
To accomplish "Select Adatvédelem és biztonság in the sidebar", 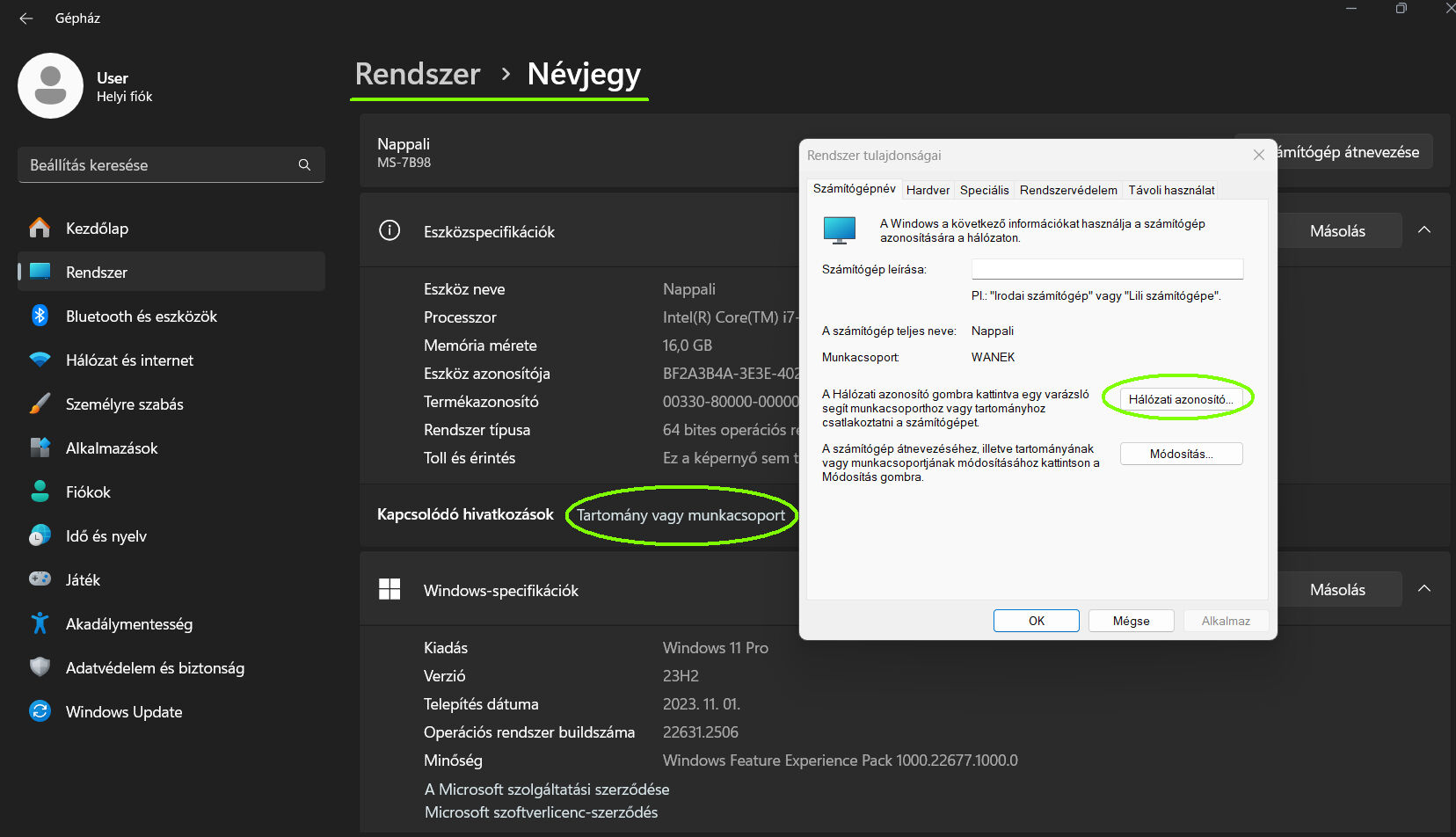I will (x=171, y=667).
